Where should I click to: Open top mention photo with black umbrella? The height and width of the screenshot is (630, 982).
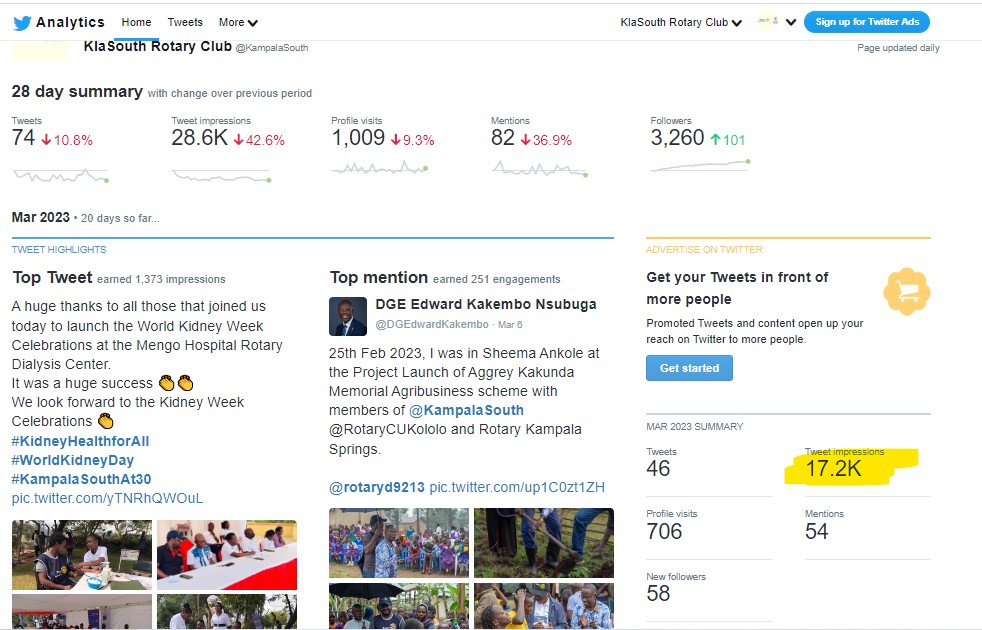click(x=398, y=606)
